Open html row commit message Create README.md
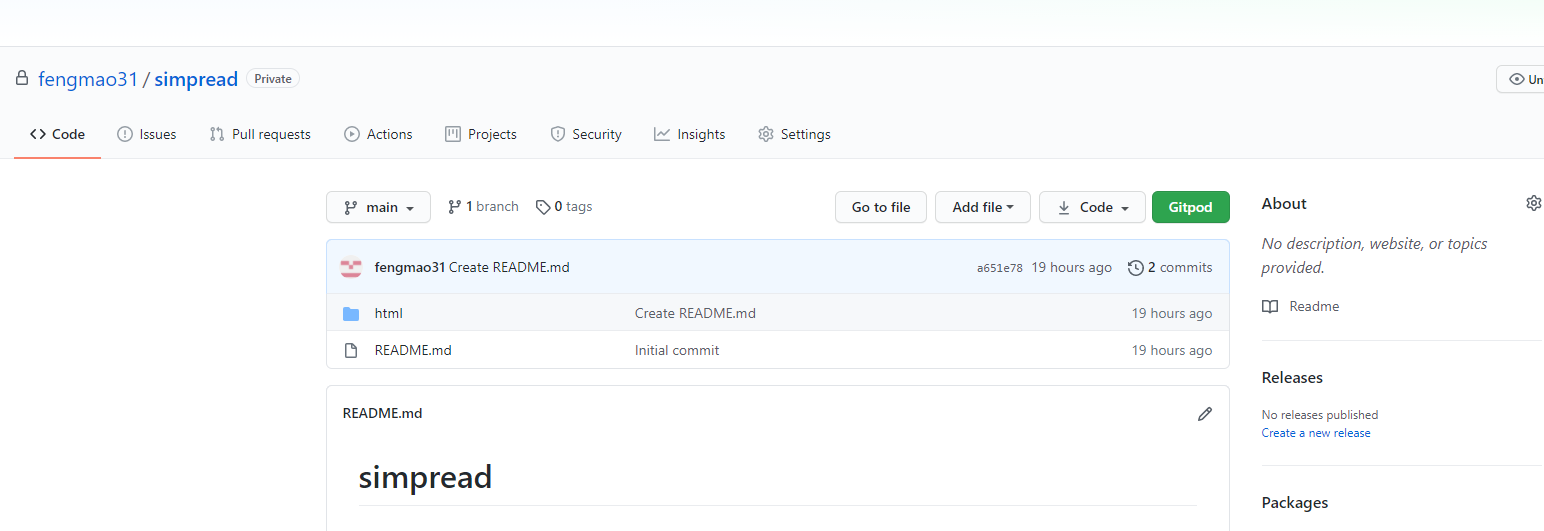 (x=695, y=313)
